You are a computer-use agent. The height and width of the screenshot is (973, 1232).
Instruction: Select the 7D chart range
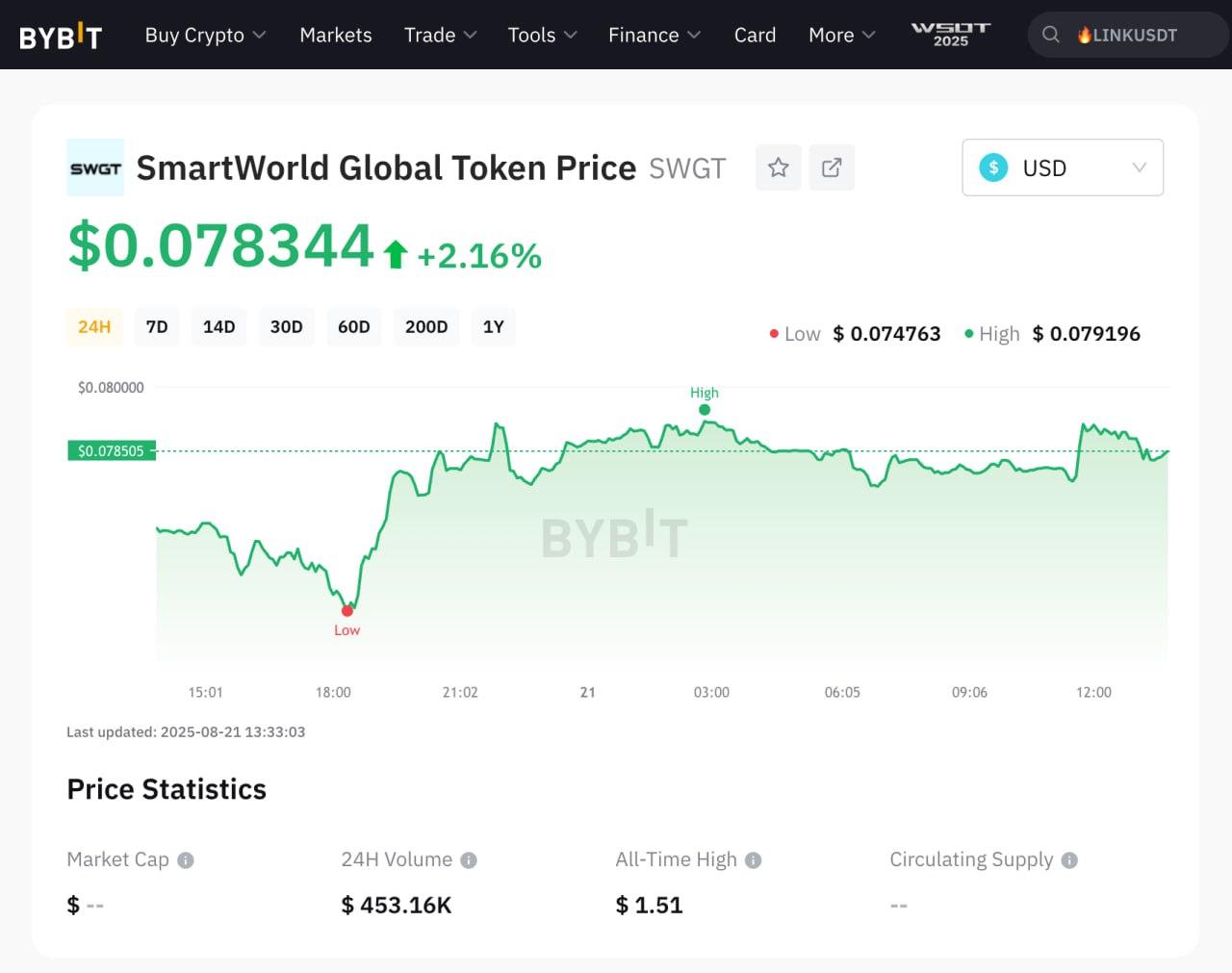(157, 327)
